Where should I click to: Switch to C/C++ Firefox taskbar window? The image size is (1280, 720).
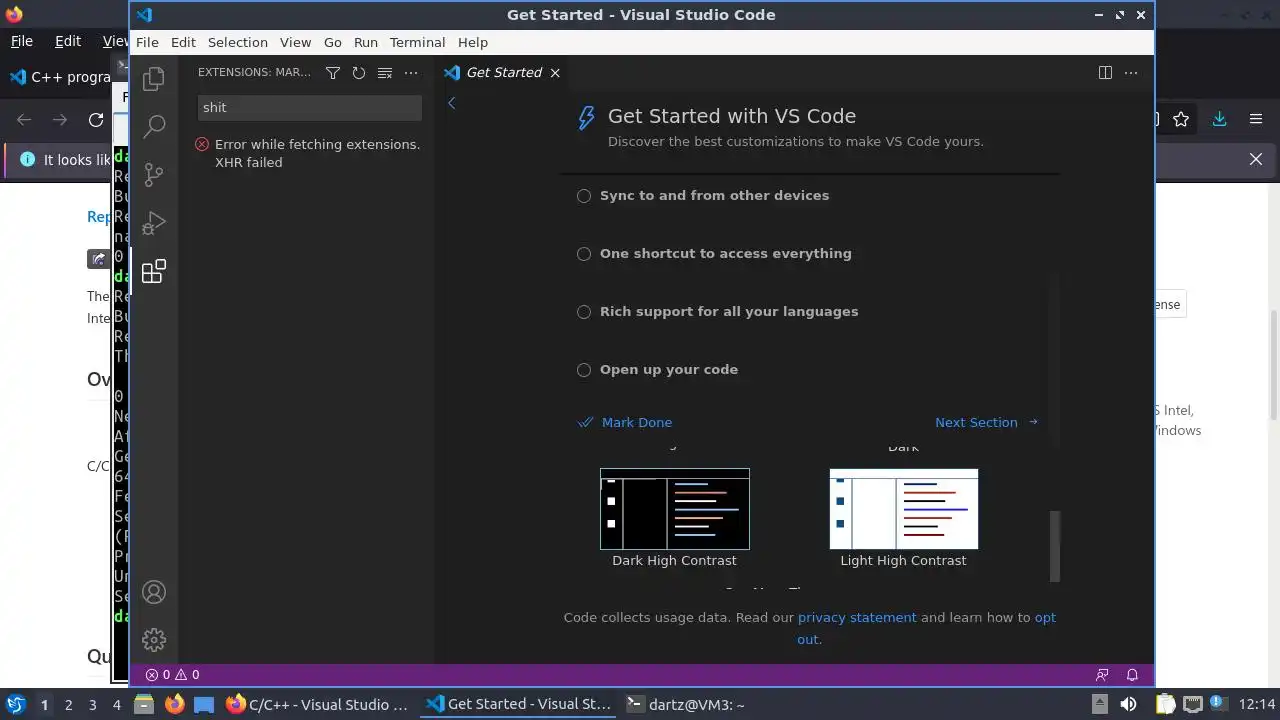(x=318, y=704)
